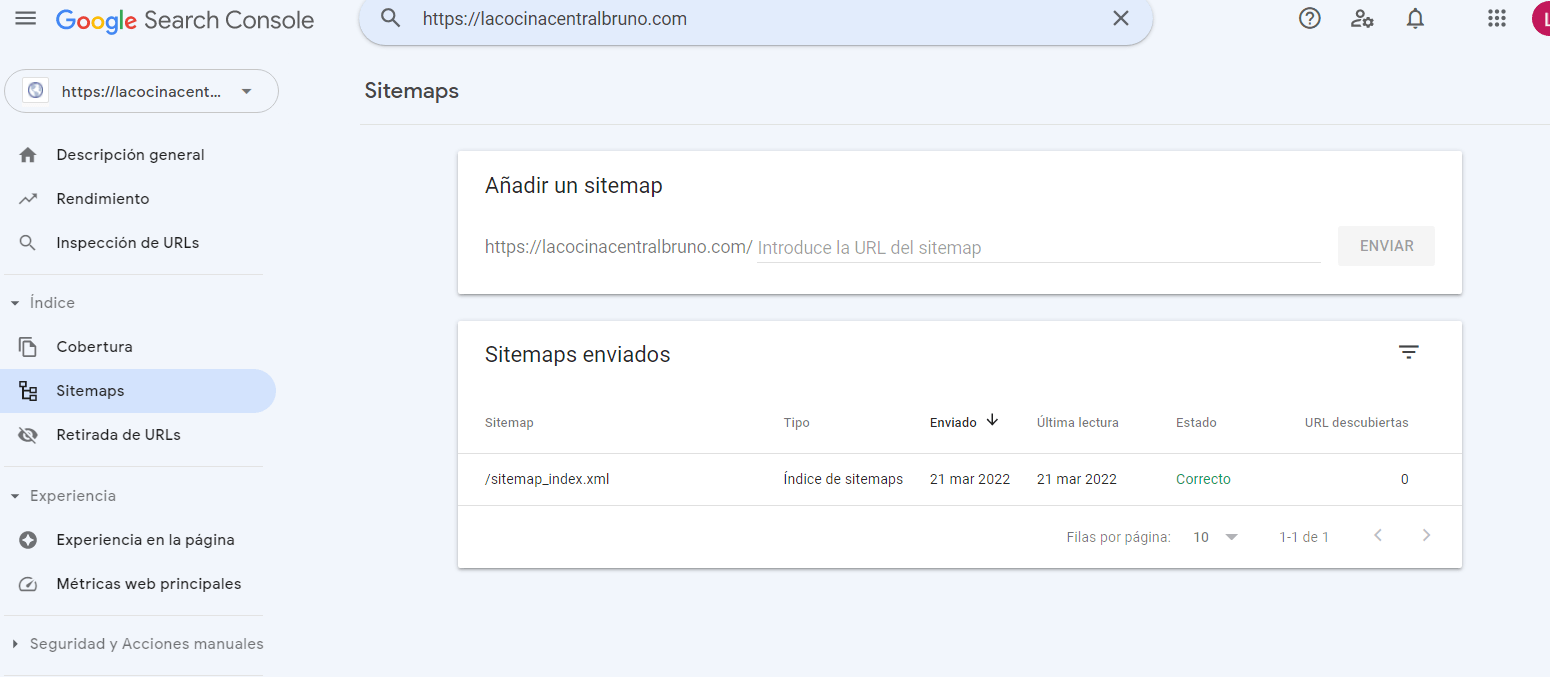Click the account avatar
1550x677 pixels.
pos(1540,18)
